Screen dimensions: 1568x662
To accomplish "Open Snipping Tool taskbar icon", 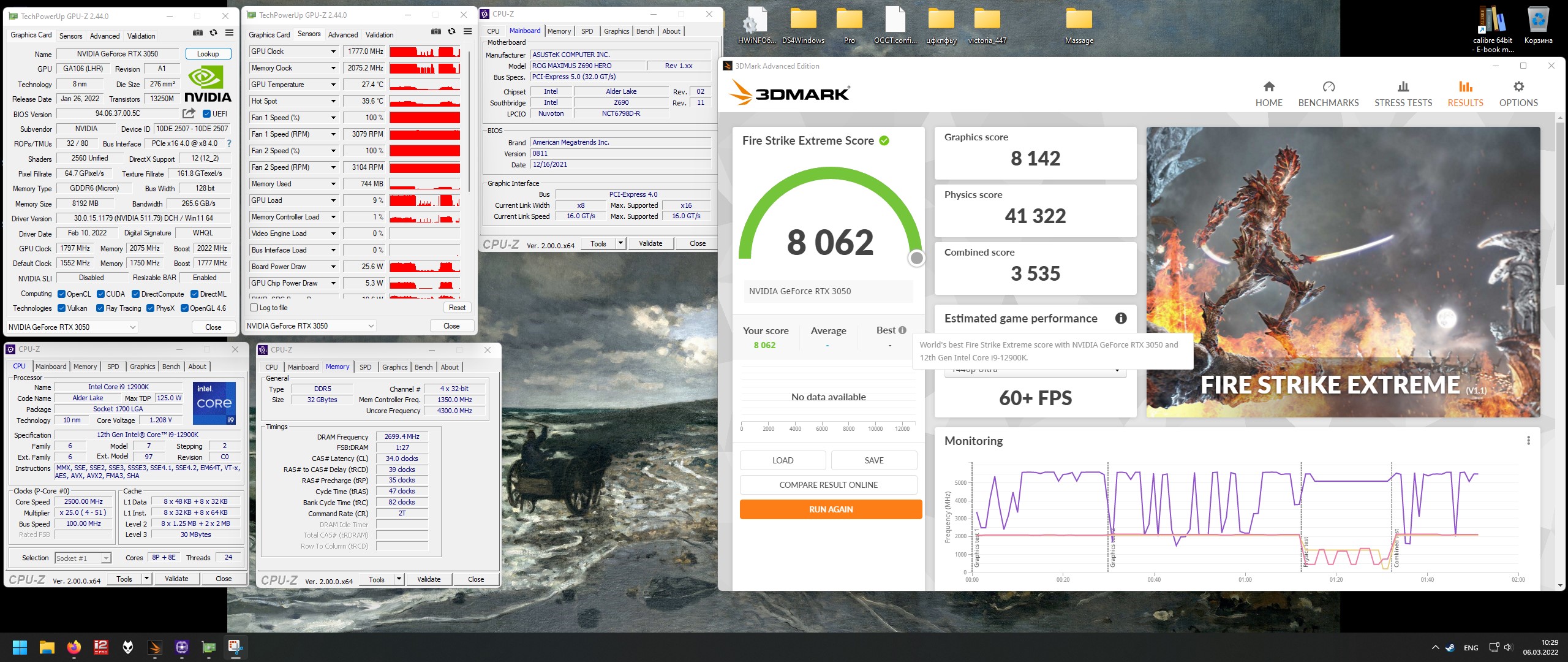I will click(236, 647).
